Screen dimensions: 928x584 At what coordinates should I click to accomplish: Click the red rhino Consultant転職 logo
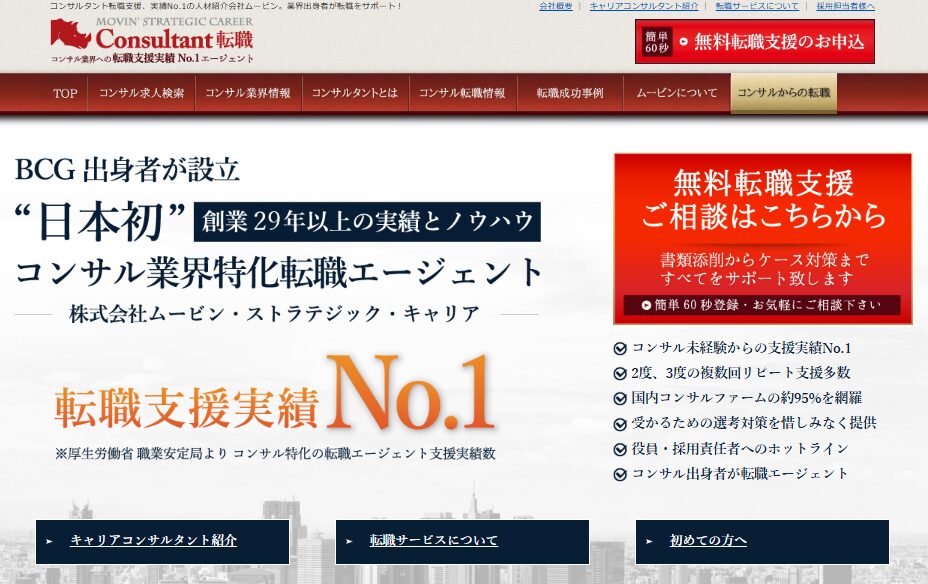pos(152,40)
